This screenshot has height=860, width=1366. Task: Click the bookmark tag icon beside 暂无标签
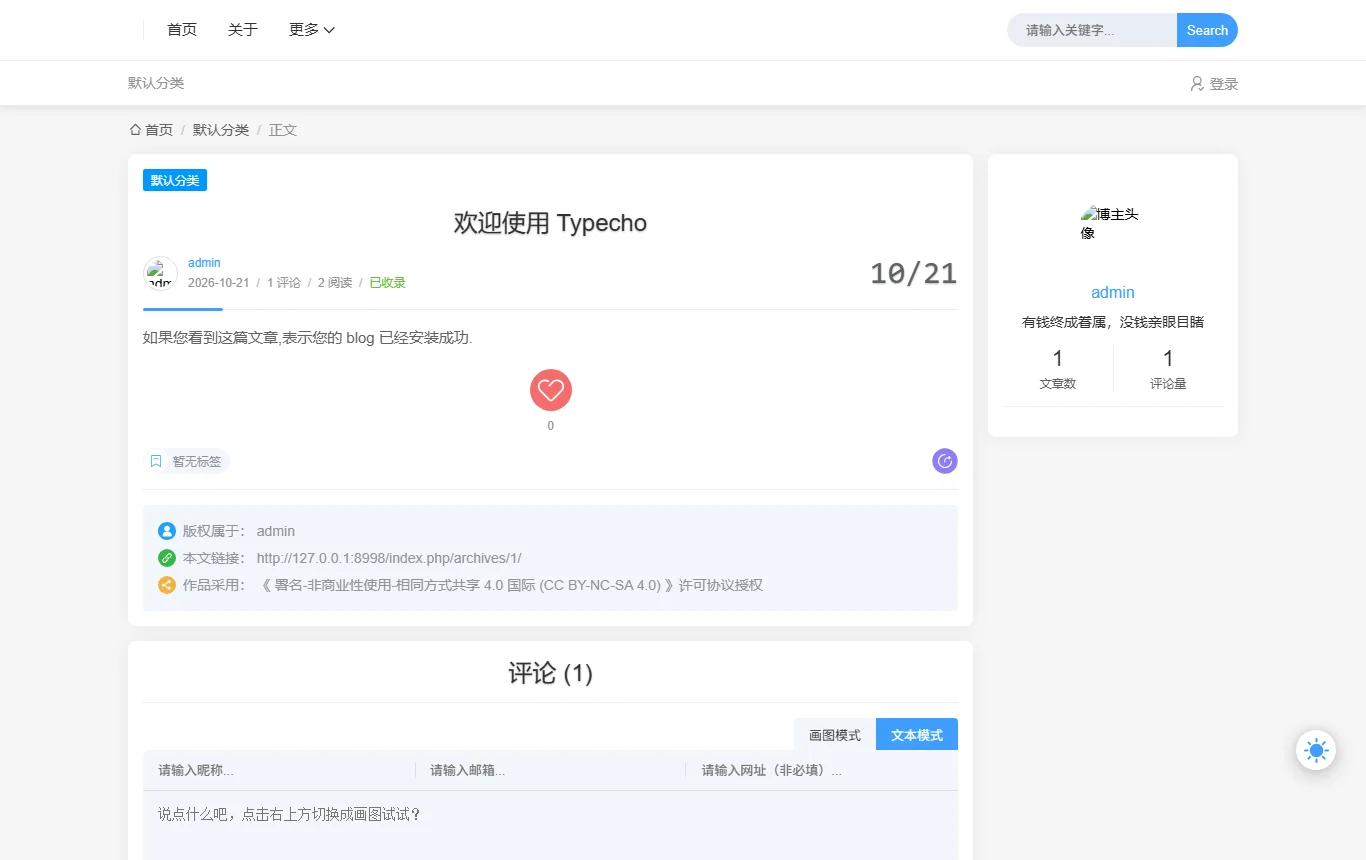pyautogui.click(x=156, y=461)
